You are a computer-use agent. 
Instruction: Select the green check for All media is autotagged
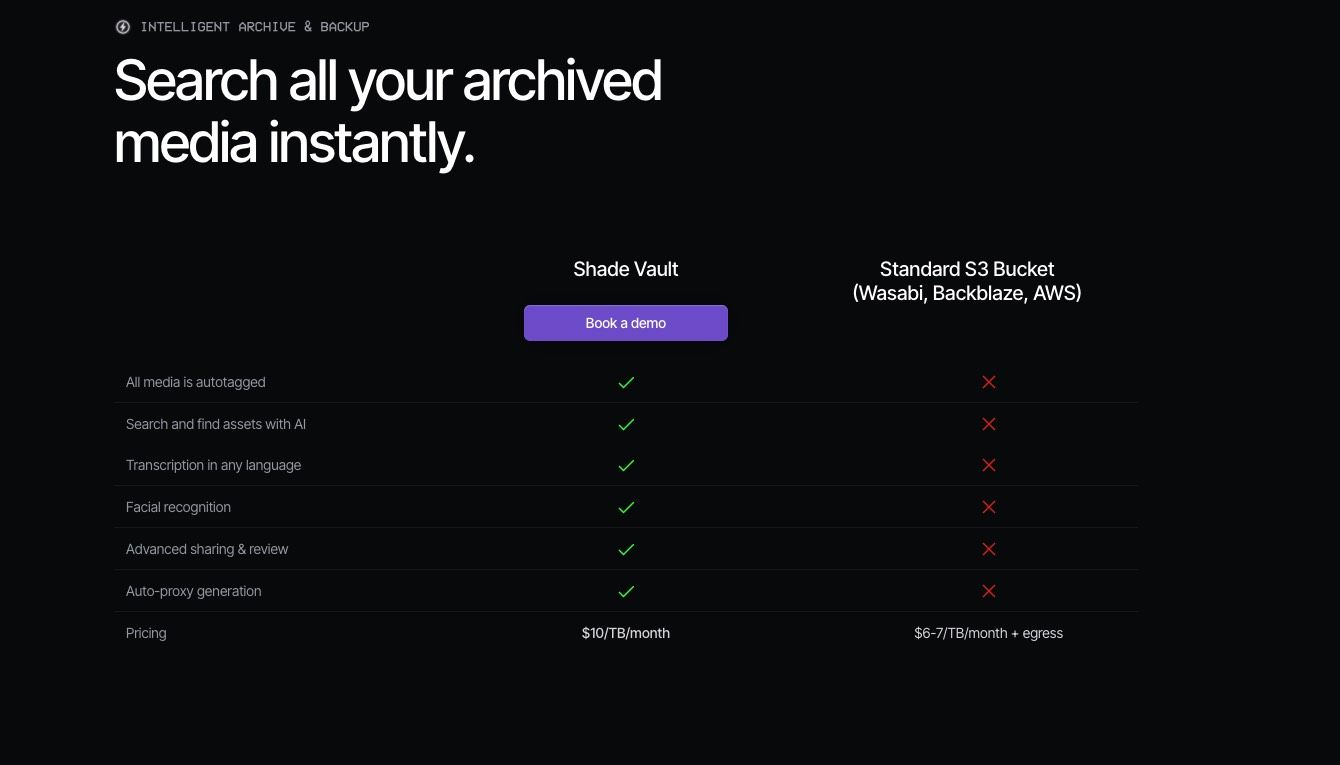[x=626, y=382]
